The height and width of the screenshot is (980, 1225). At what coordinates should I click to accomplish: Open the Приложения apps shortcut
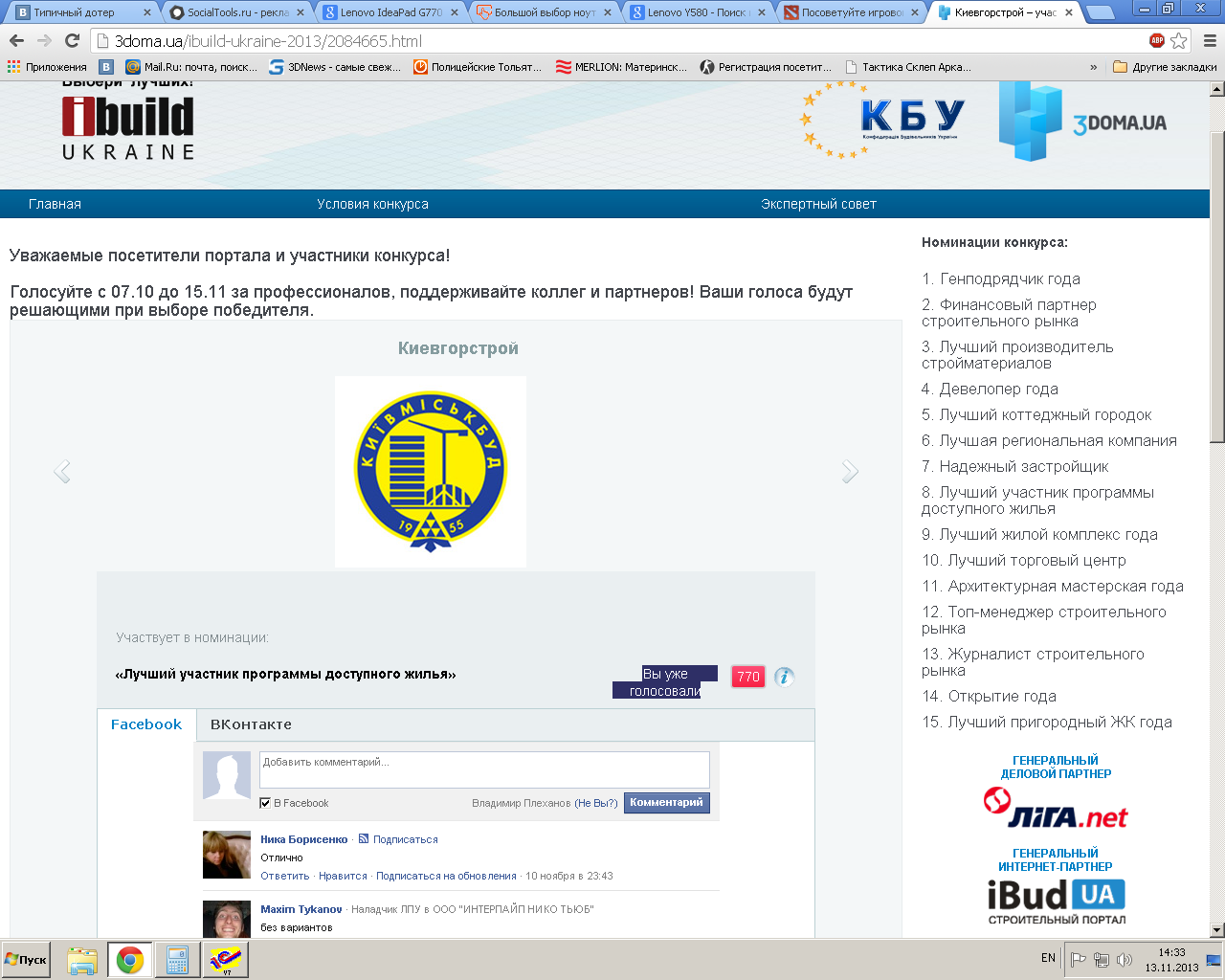tap(47, 67)
